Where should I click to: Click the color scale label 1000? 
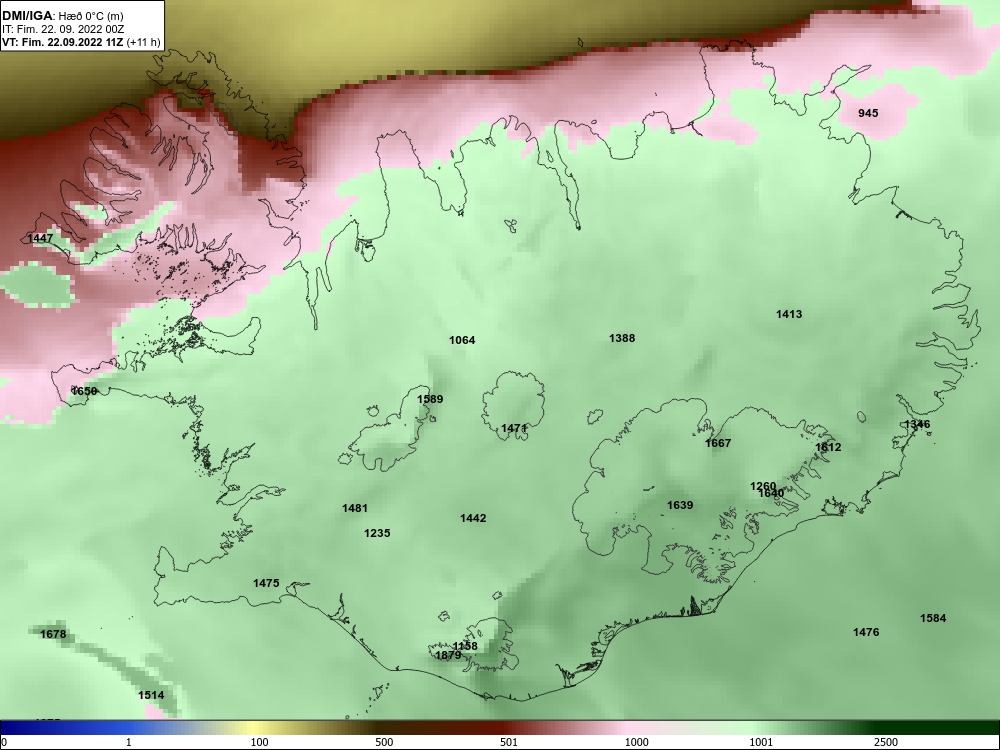(x=636, y=742)
